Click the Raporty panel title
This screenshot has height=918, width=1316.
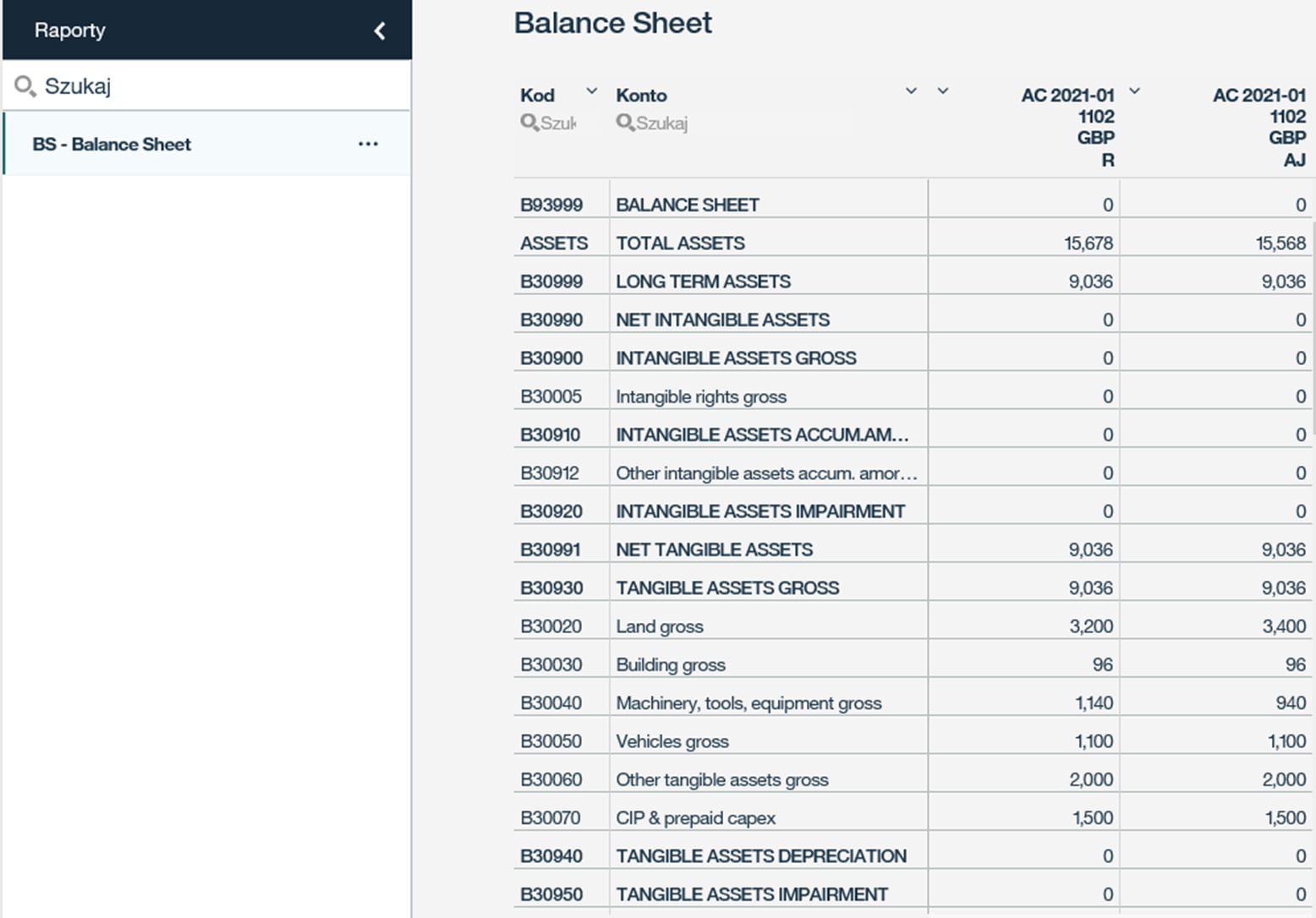70,30
